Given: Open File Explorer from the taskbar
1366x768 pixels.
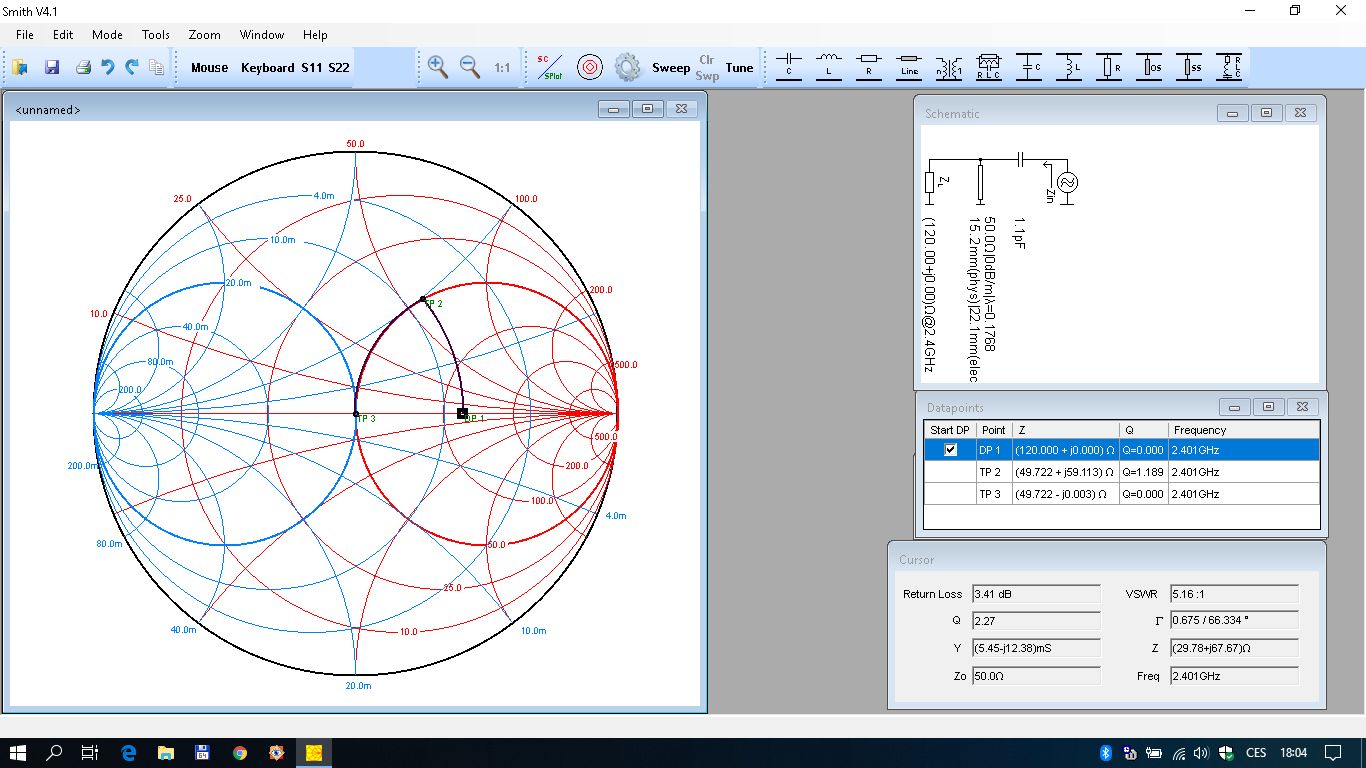Looking at the screenshot, I should coord(165,753).
